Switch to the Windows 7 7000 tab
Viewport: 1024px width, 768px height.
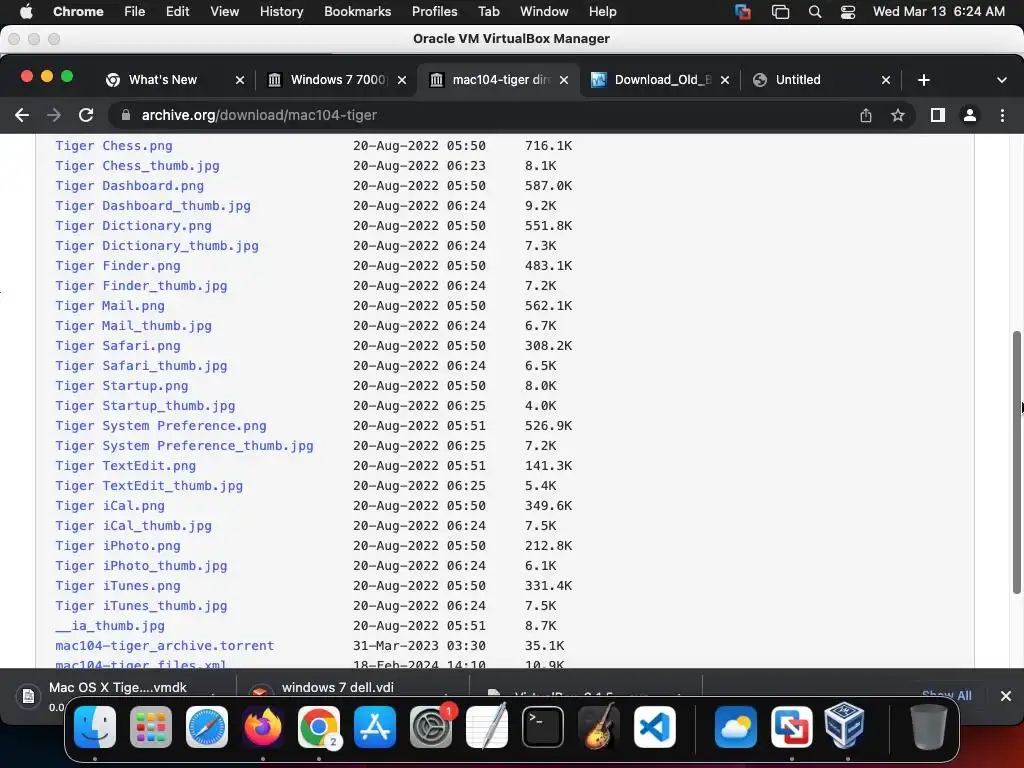(337, 80)
